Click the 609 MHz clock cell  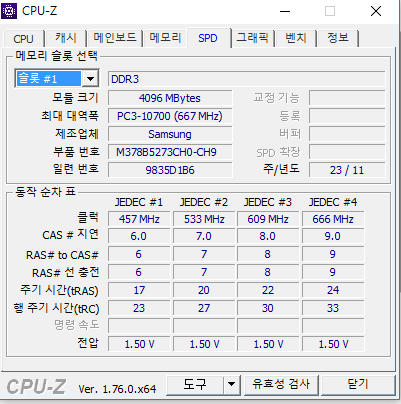[268, 219]
